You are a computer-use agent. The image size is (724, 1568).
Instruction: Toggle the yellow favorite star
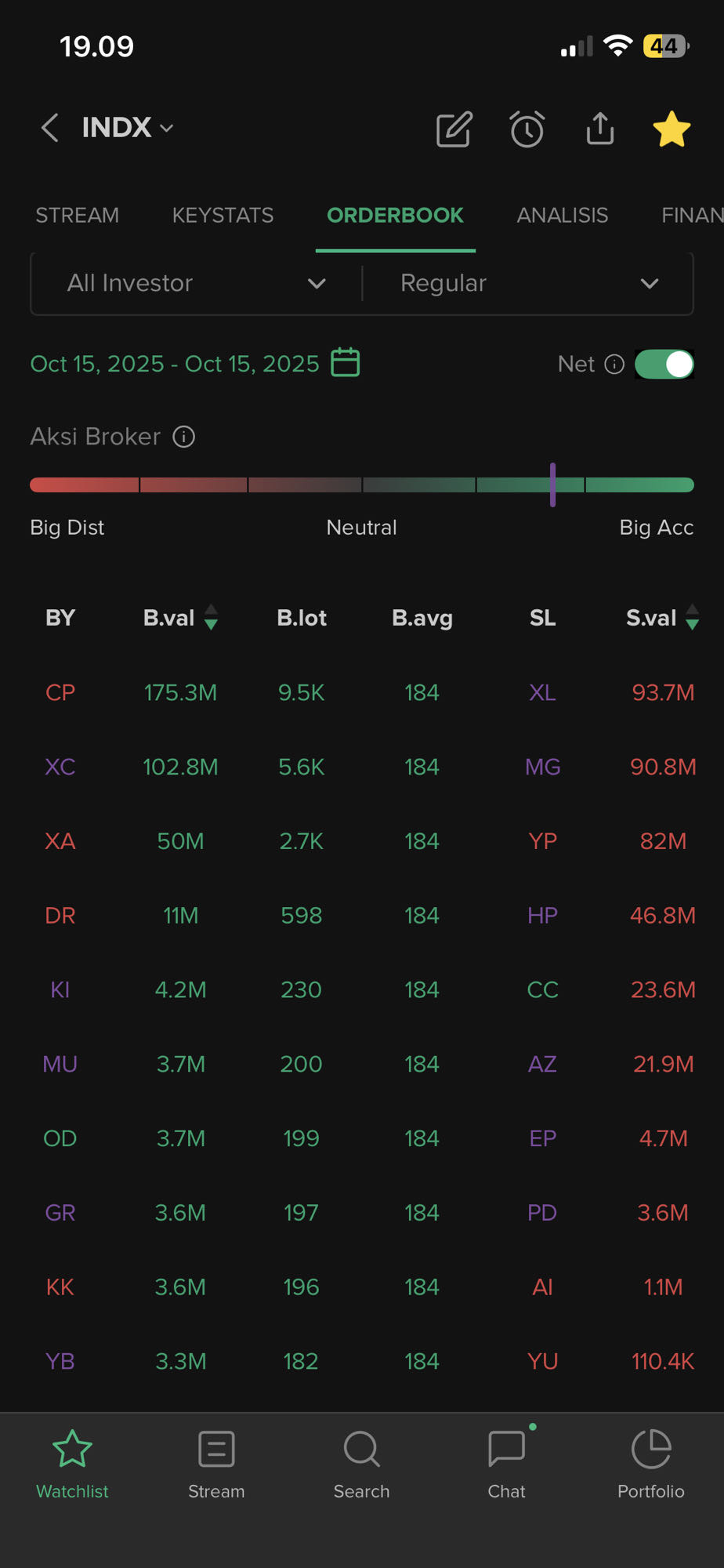click(x=672, y=129)
